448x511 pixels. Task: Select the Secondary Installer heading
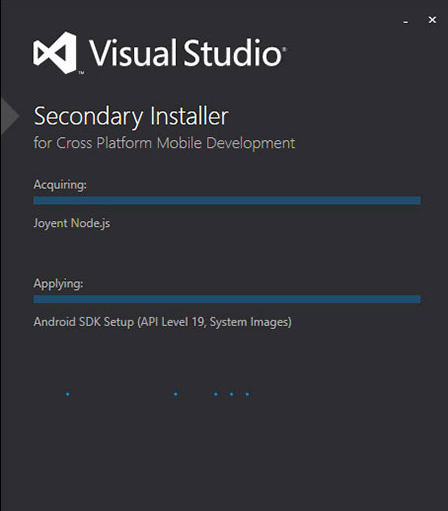pyautogui.click(x=131, y=117)
